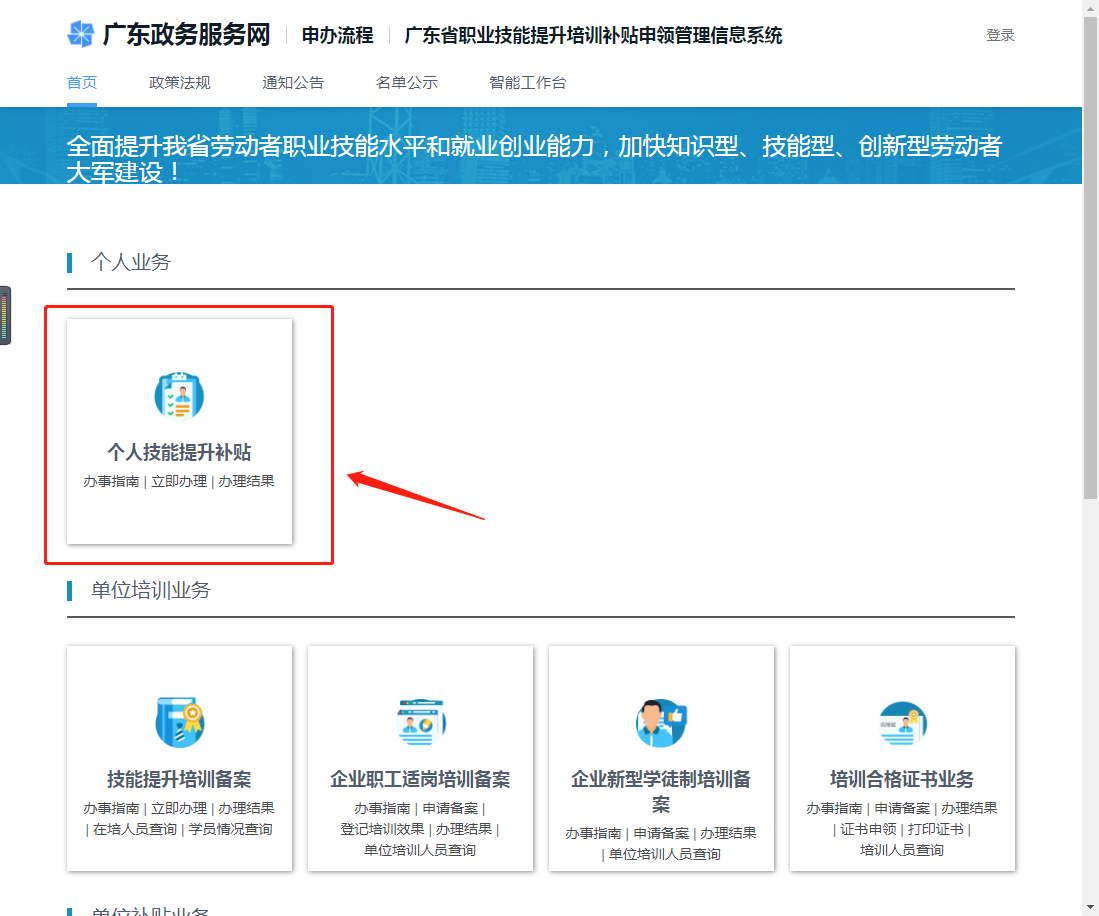Open 单位培训人员查询 under 企业职工适岗培训备案
Image resolution: width=1099 pixels, height=916 pixels.
tap(420, 850)
